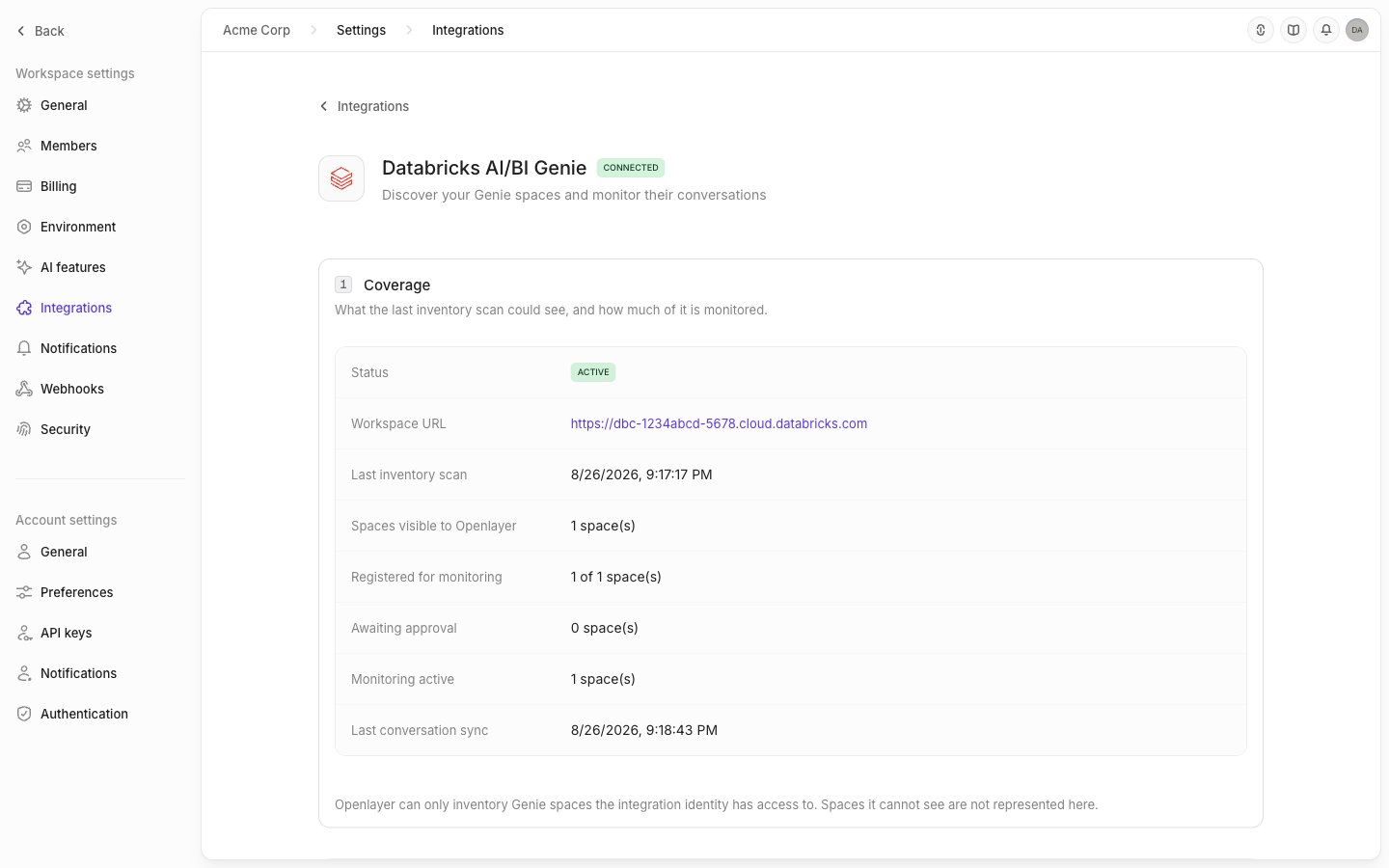This screenshot has height=868, width=1389.
Task: Open General under Account settings
Action: pyautogui.click(x=64, y=552)
